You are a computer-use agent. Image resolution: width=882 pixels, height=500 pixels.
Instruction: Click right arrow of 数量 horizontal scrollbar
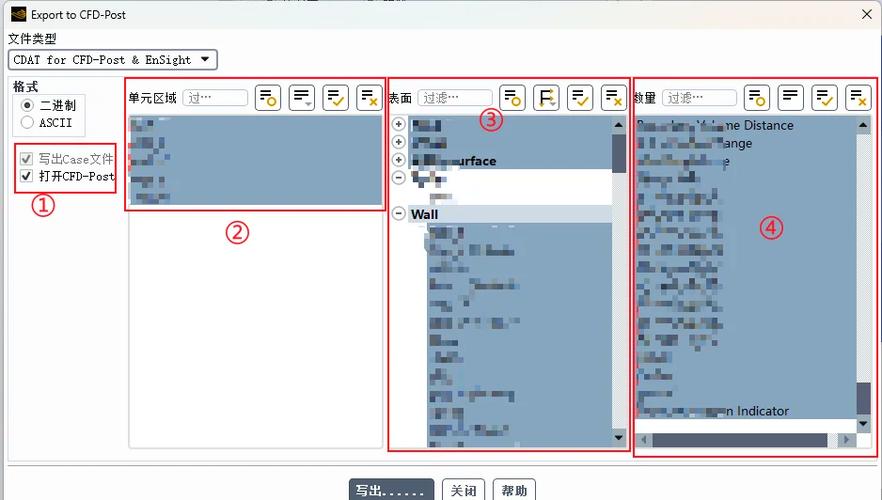(845, 439)
